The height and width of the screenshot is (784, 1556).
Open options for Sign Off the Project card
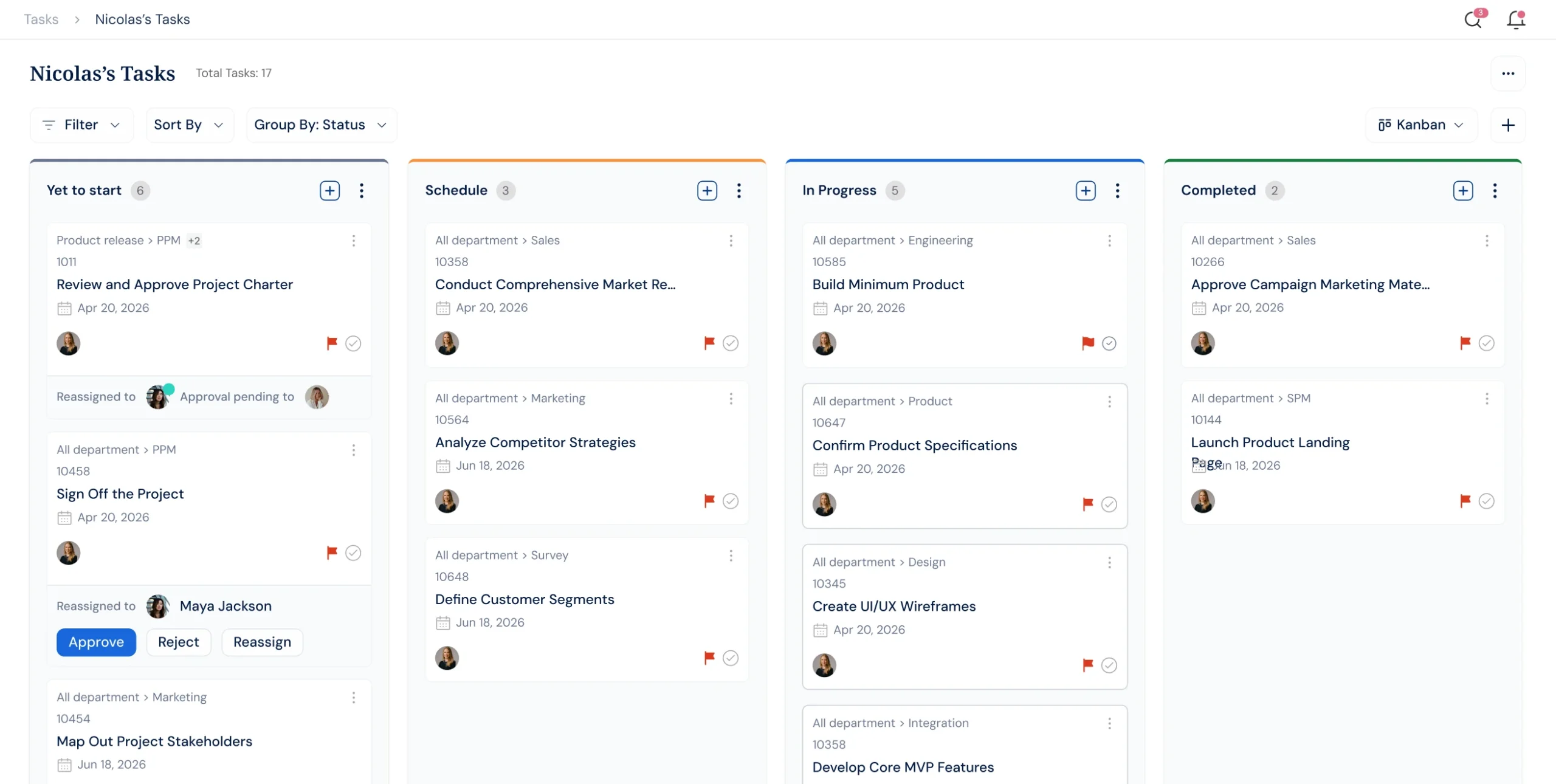point(354,450)
